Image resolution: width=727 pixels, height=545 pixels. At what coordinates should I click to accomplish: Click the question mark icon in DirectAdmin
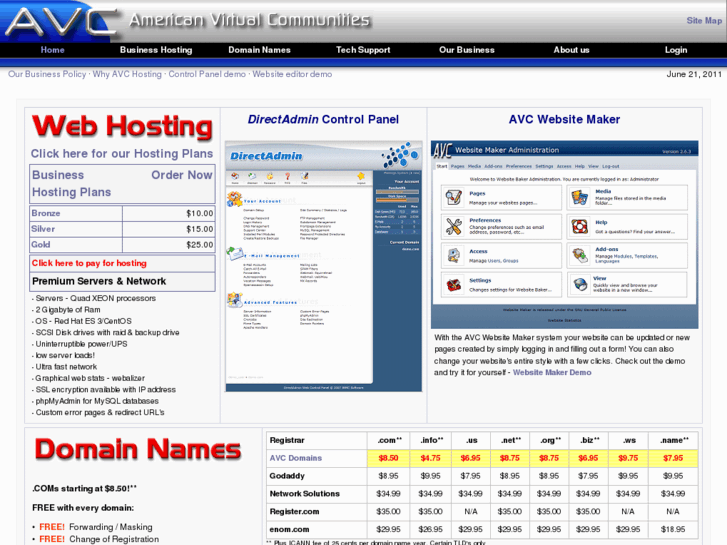coord(287,176)
